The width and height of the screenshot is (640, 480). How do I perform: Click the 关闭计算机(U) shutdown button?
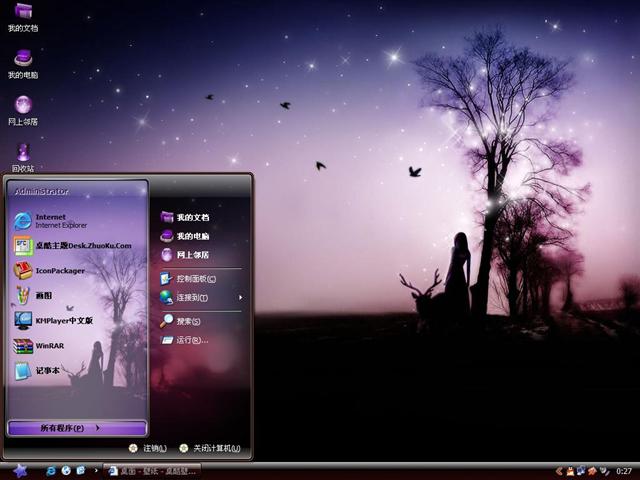pyautogui.click(x=210, y=448)
